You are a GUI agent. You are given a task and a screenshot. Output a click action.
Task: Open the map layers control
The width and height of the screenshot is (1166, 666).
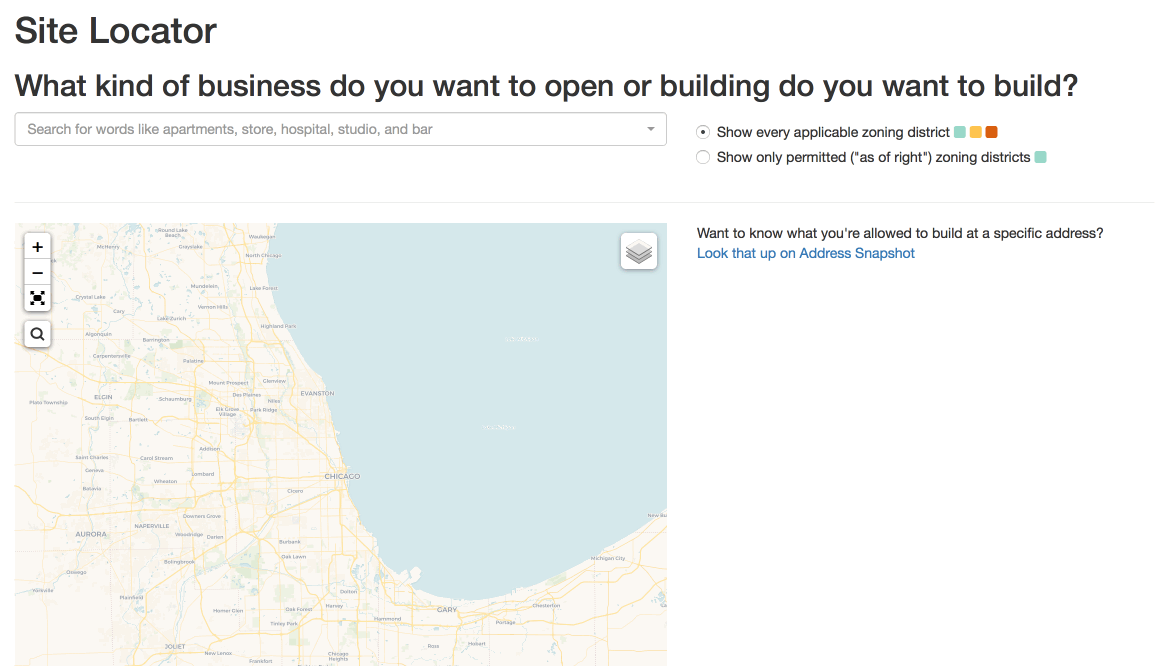pos(639,251)
